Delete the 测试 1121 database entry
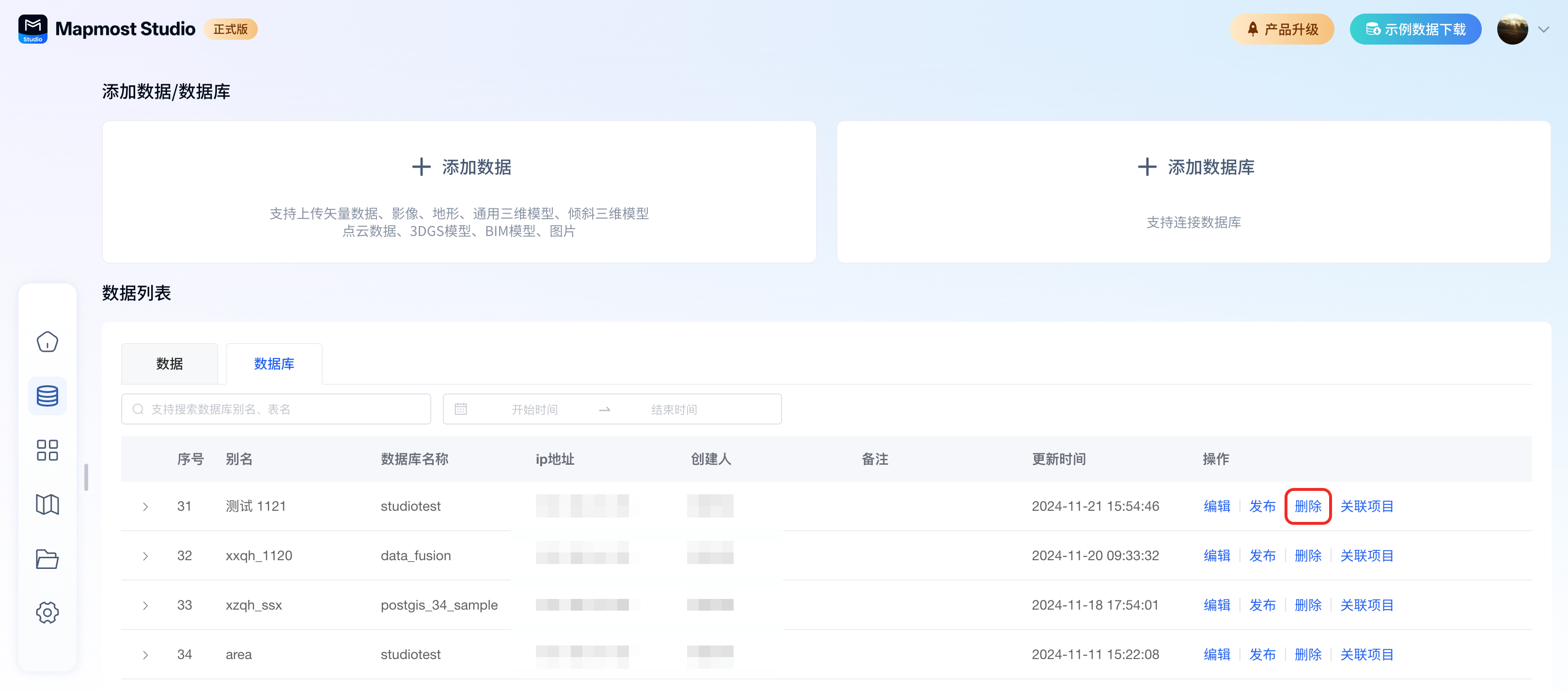 1307,506
